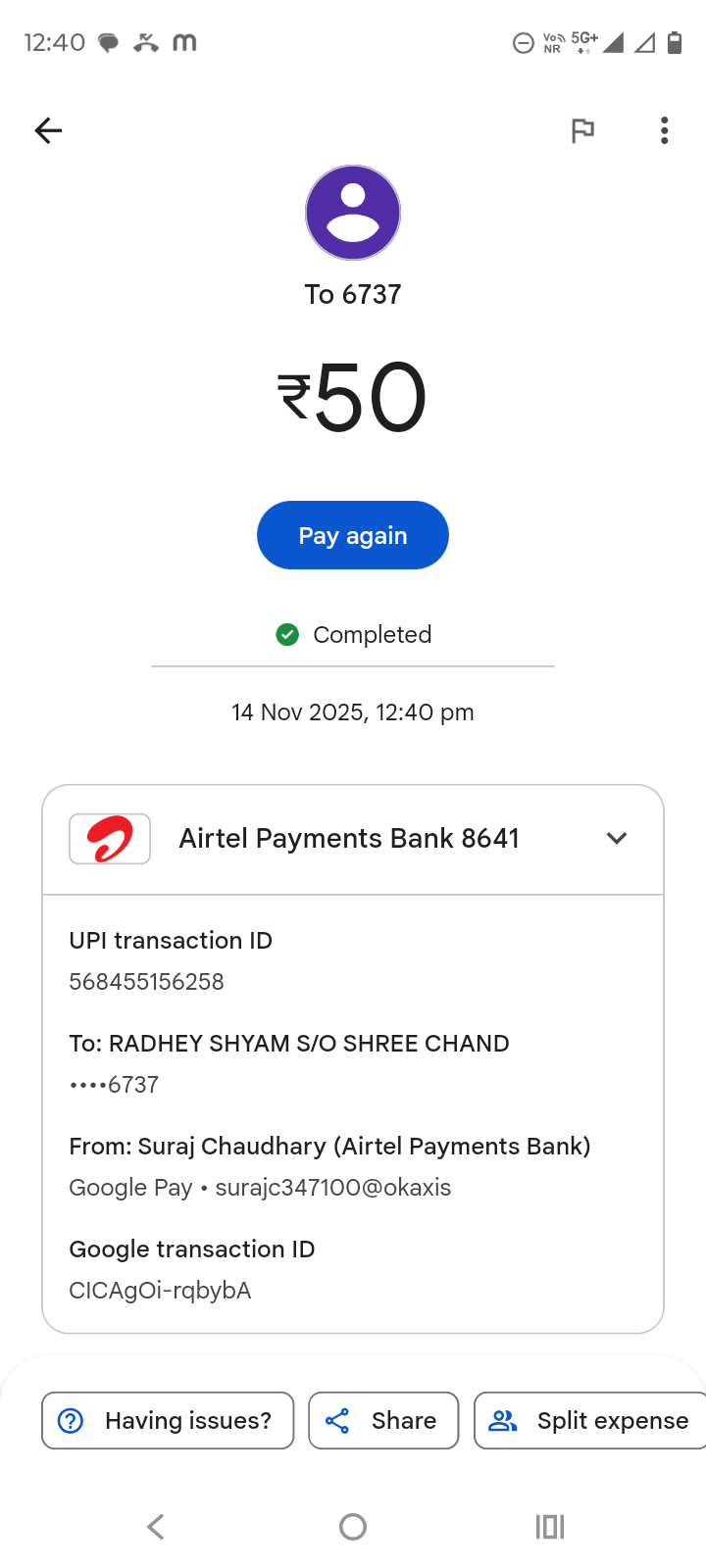Tap the surajc347100@okaxis UPI address
The width and height of the screenshot is (706, 1568).
(333, 1188)
